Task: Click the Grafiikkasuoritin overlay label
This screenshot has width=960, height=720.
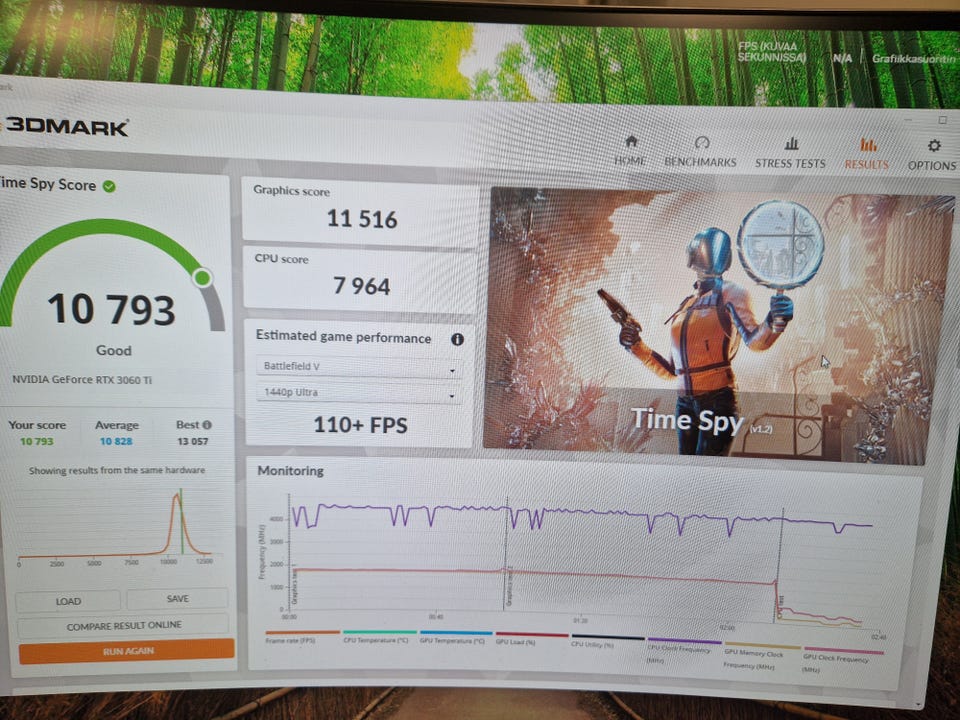Action: [x=913, y=59]
